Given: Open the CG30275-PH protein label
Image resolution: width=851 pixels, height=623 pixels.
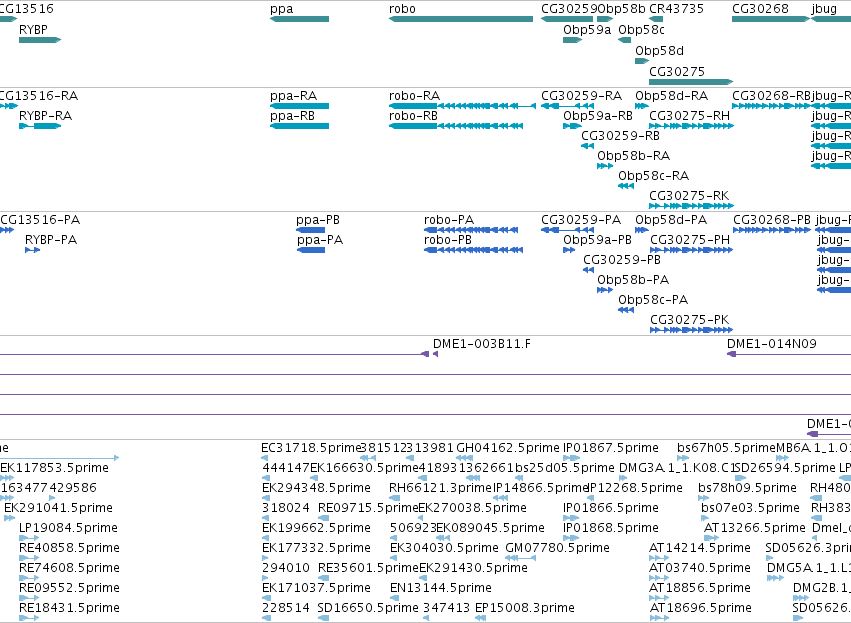Looking at the screenshot, I should [690, 240].
